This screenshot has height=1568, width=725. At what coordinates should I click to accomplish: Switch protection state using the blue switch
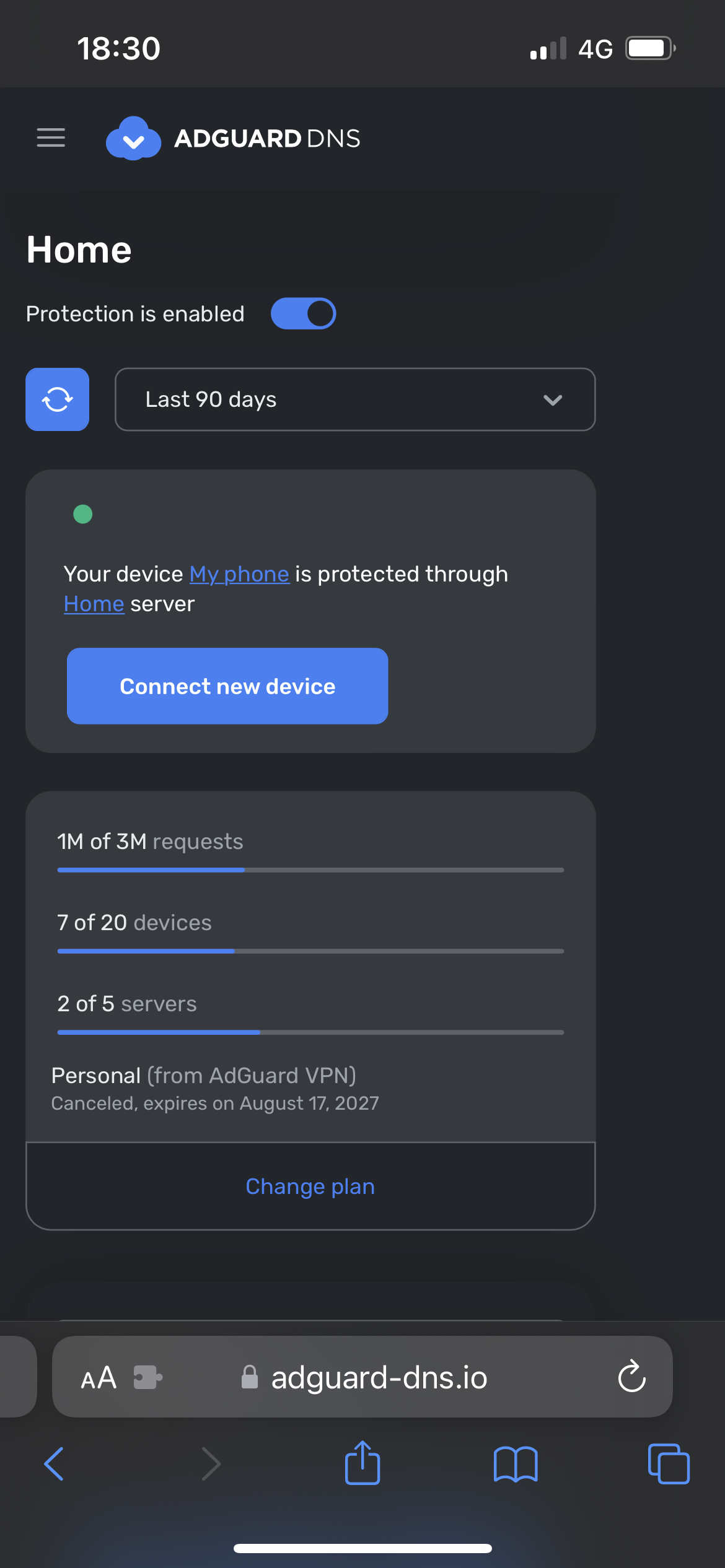click(303, 313)
